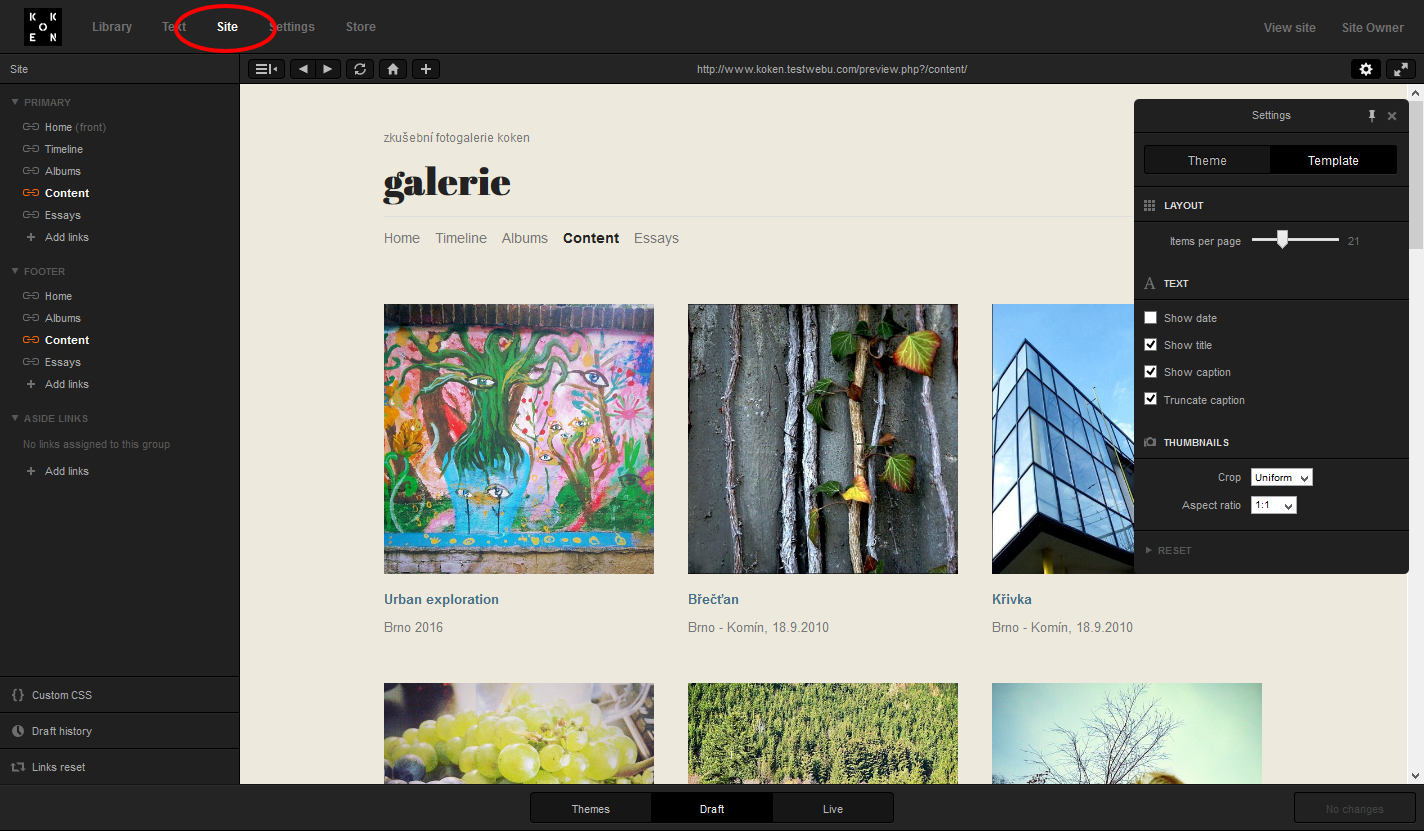
Task: Click the Koken logo icon
Action: click(43, 27)
